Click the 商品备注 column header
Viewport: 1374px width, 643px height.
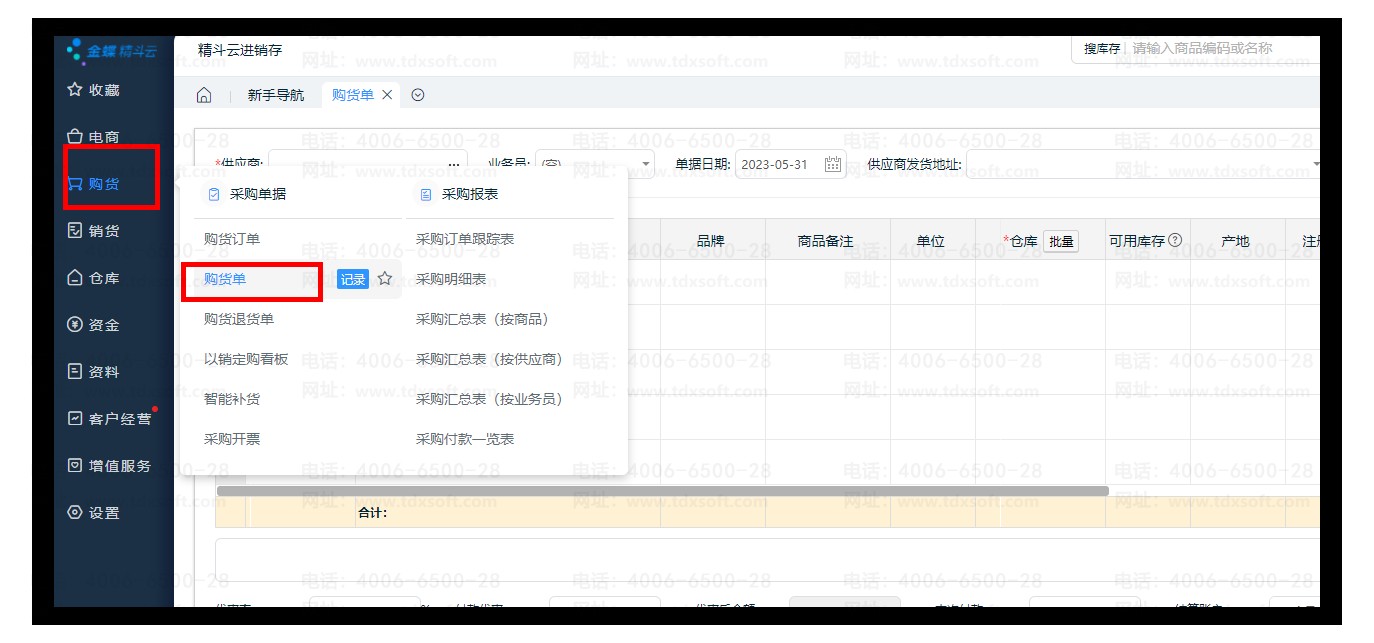[x=825, y=241]
